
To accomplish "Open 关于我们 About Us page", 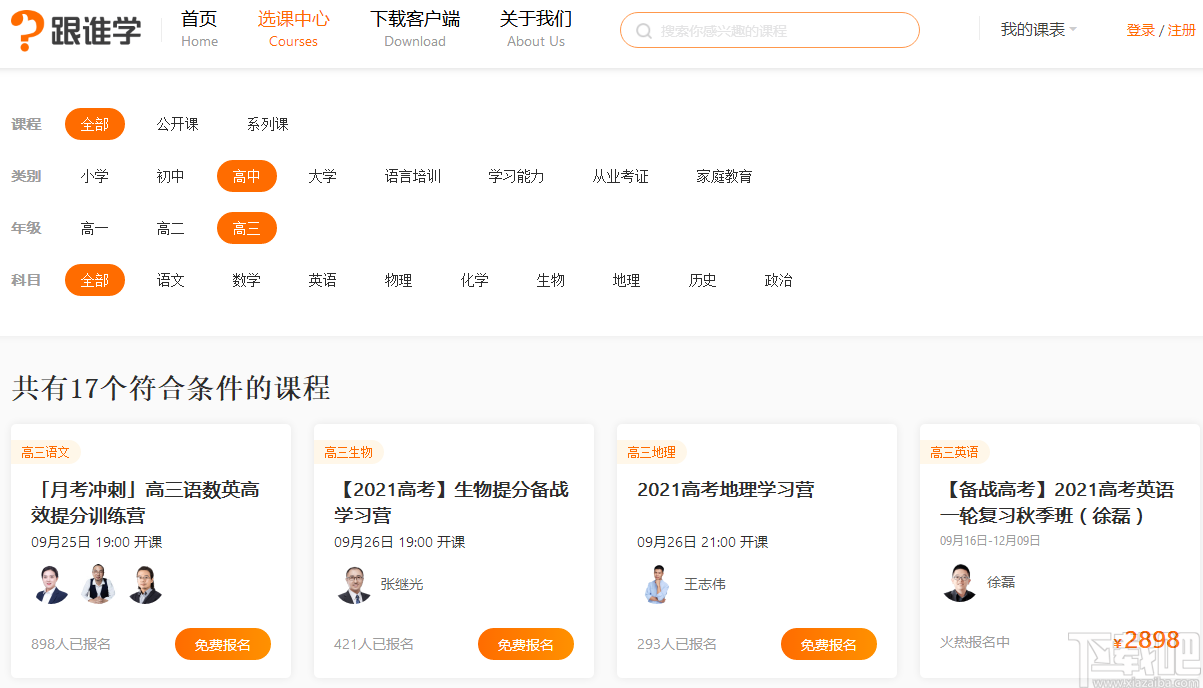I will click(x=536, y=29).
